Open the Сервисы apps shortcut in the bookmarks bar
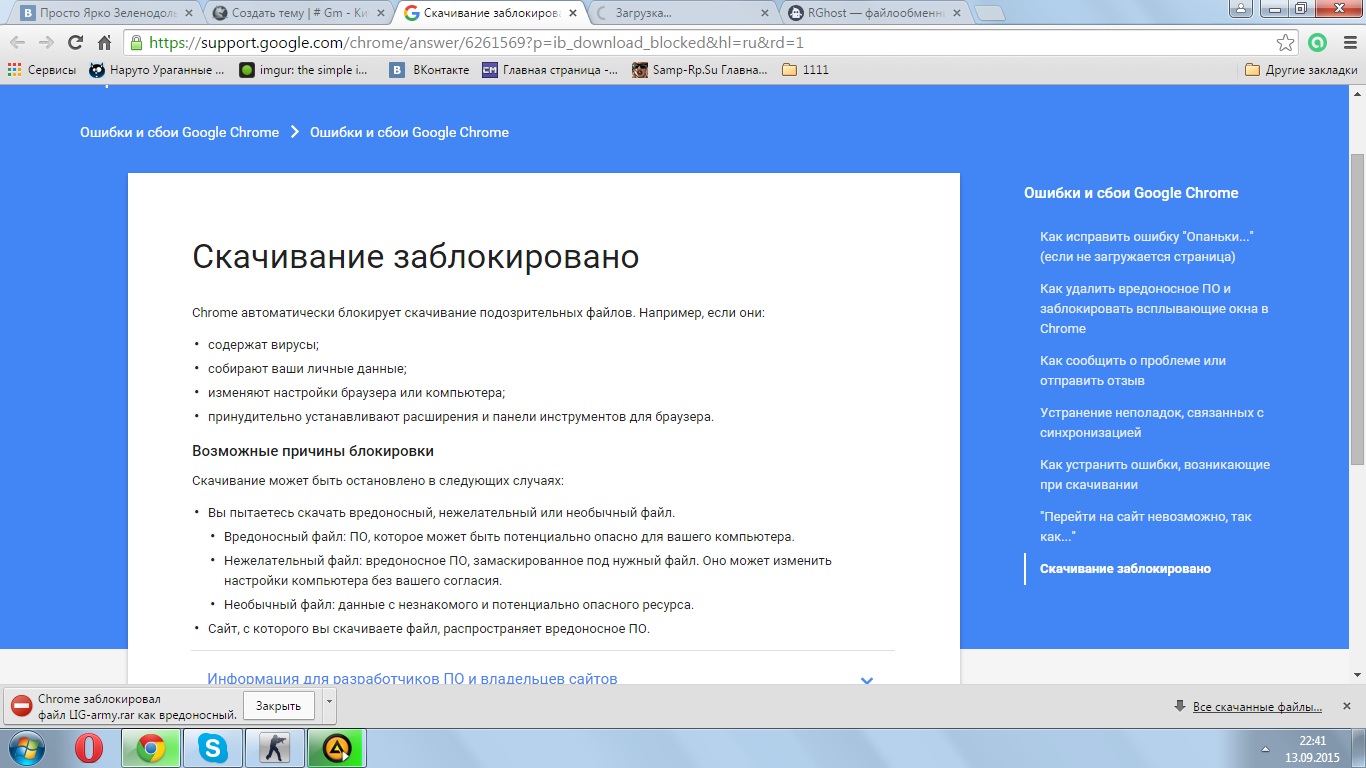Viewport: 1366px width, 768px height. click(x=41, y=70)
